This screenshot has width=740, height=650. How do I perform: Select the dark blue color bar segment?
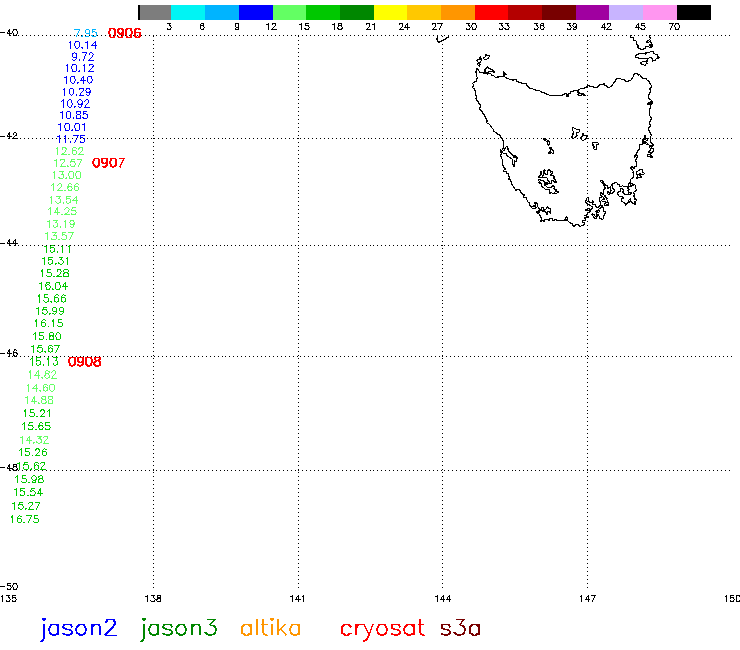256,12
